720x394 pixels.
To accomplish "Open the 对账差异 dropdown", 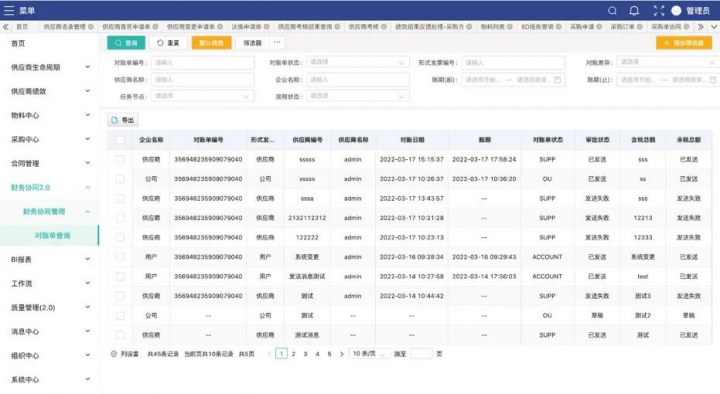I will [668, 62].
